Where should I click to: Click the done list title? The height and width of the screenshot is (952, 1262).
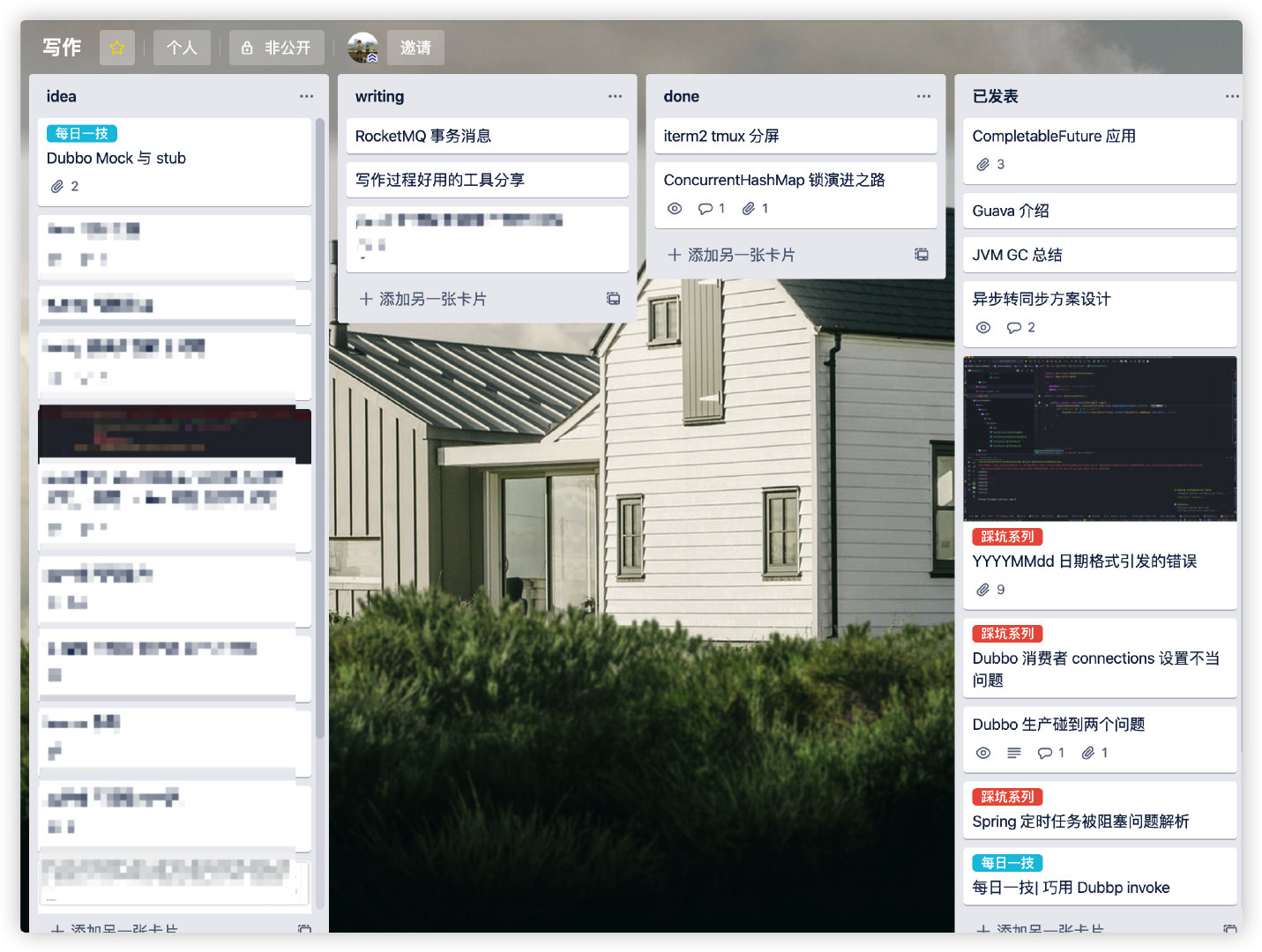[682, 96]
